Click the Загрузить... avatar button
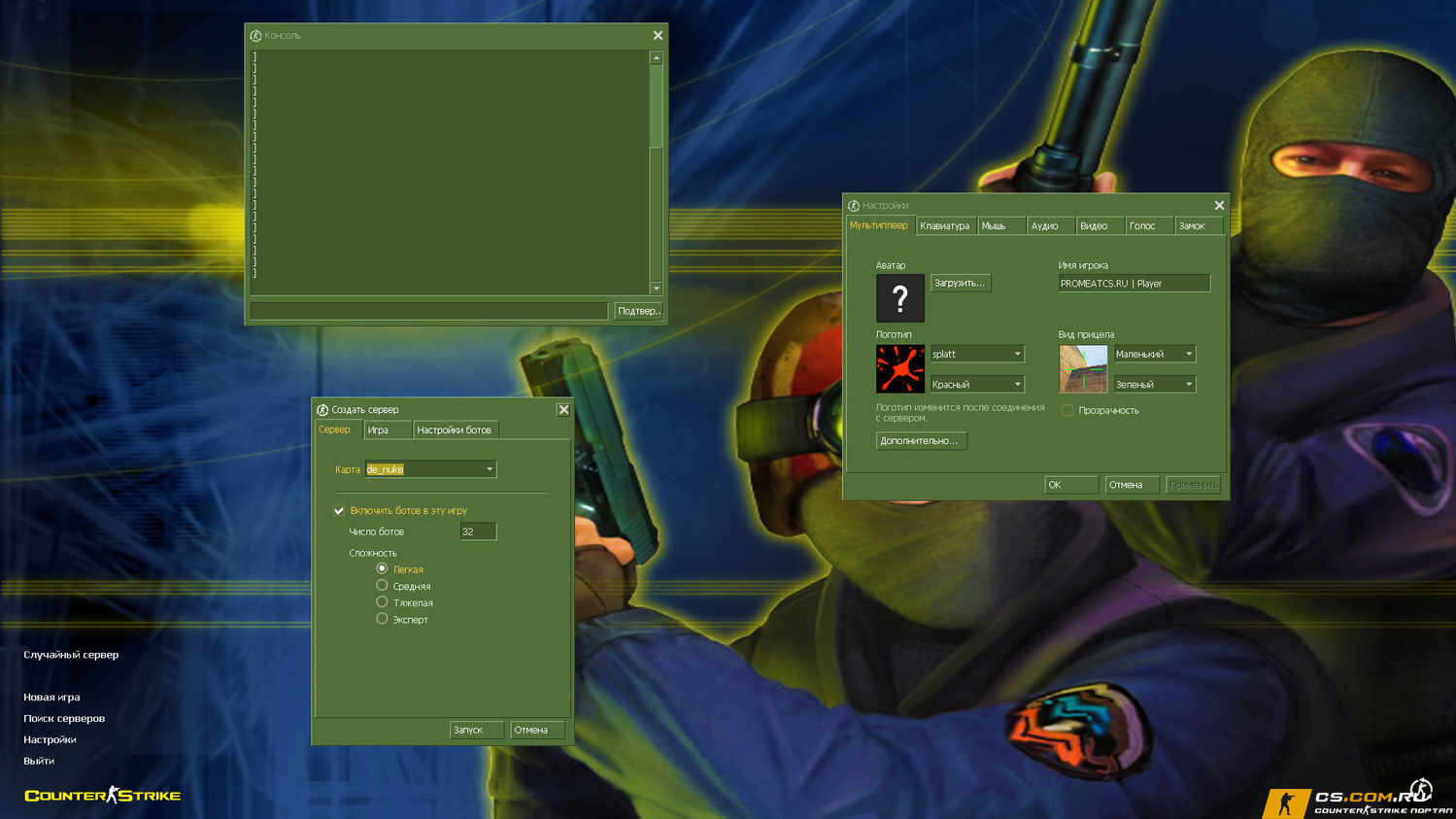1456x819 pixels. tap(961, 284)
